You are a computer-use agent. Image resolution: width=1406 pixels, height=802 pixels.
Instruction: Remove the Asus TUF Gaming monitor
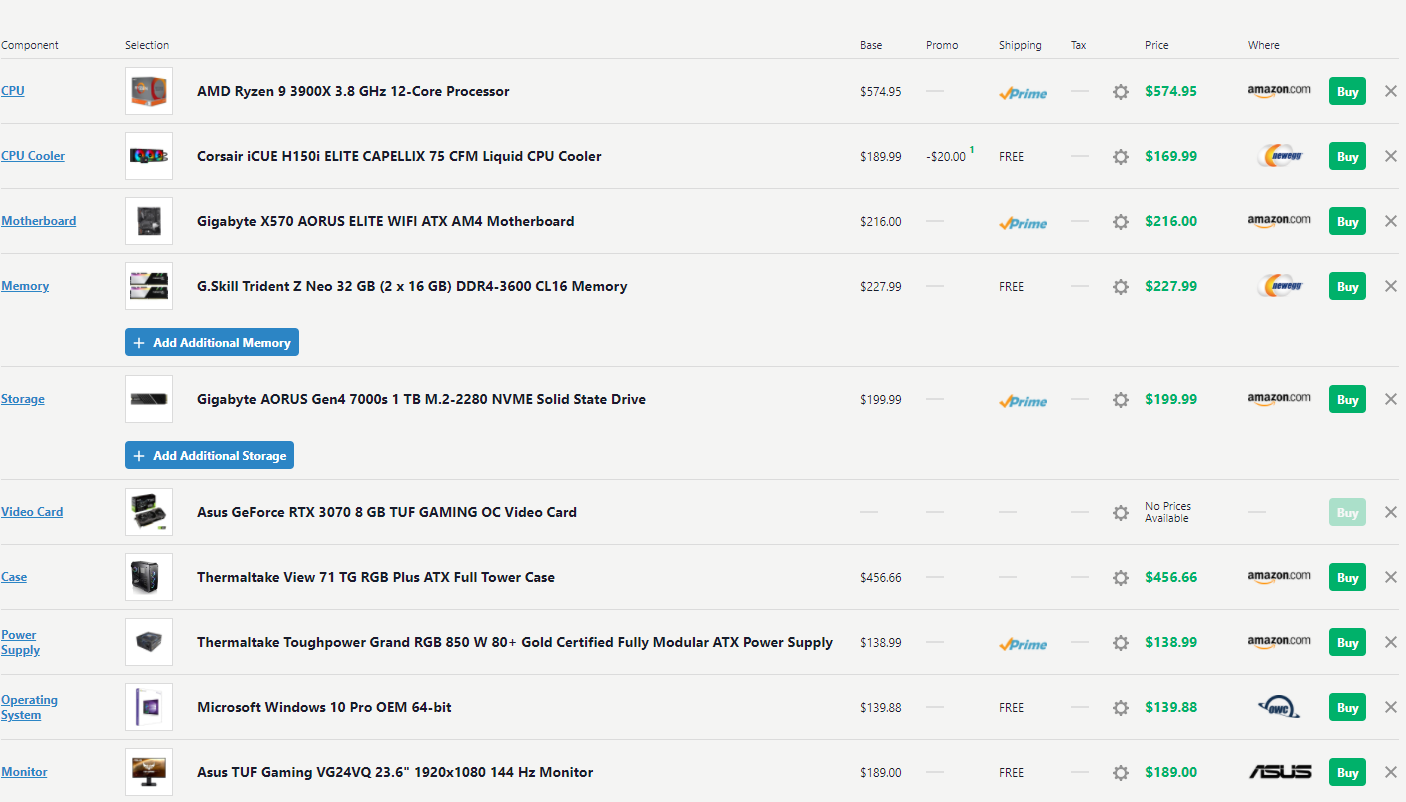(1391, 772)
